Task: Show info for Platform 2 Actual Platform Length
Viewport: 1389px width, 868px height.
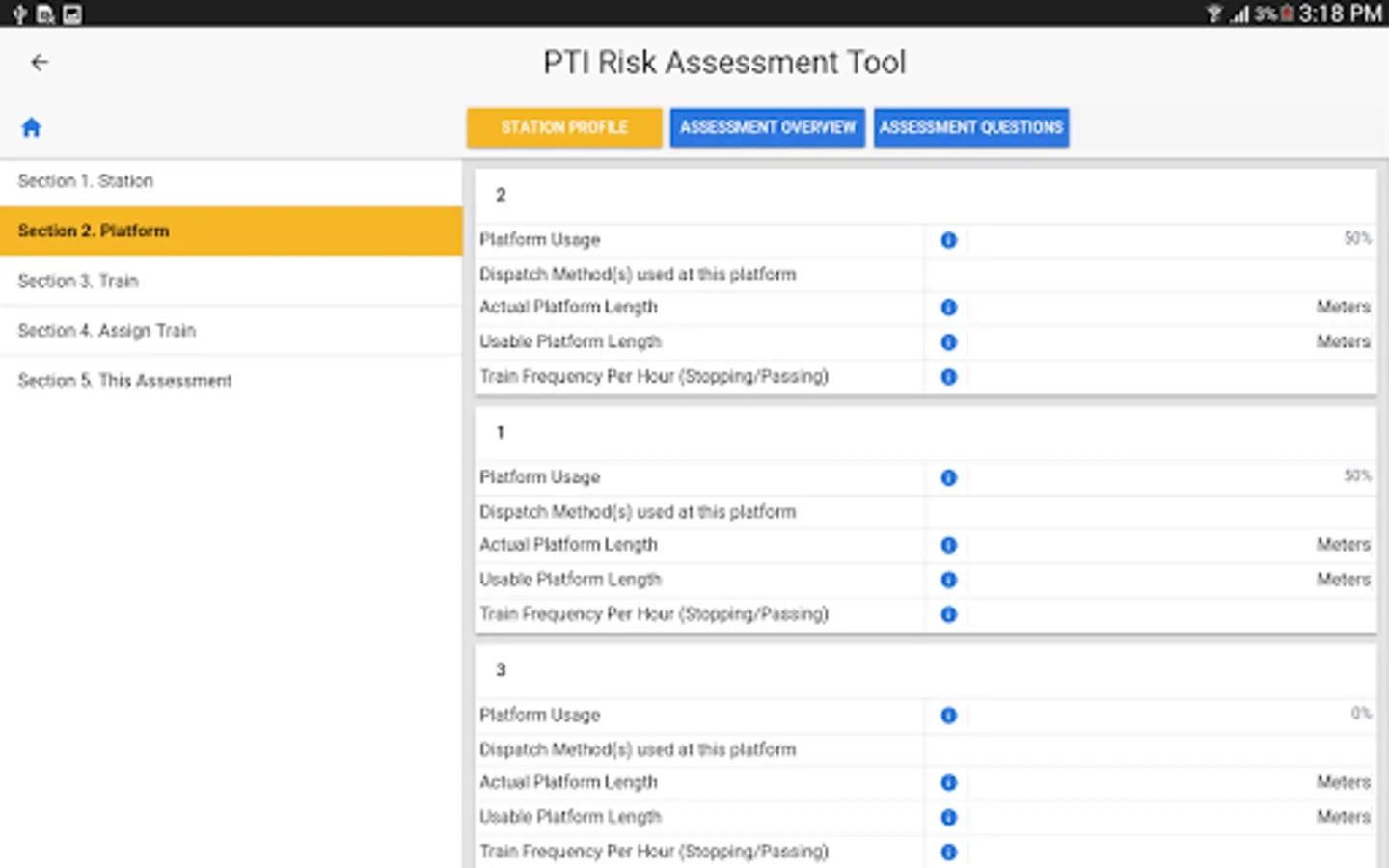Action: [948, 308]
